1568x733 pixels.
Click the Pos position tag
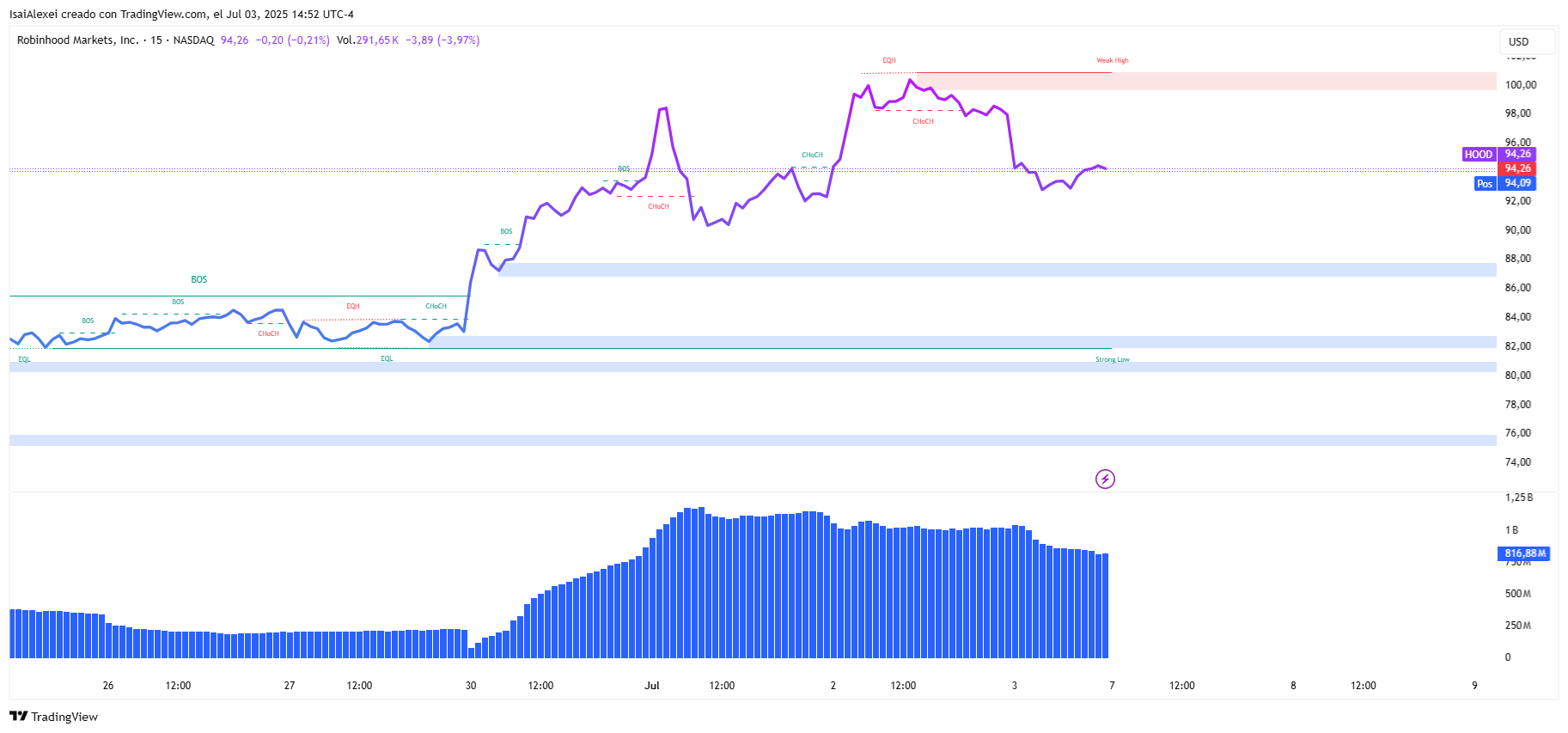[x=1485, y=184]
